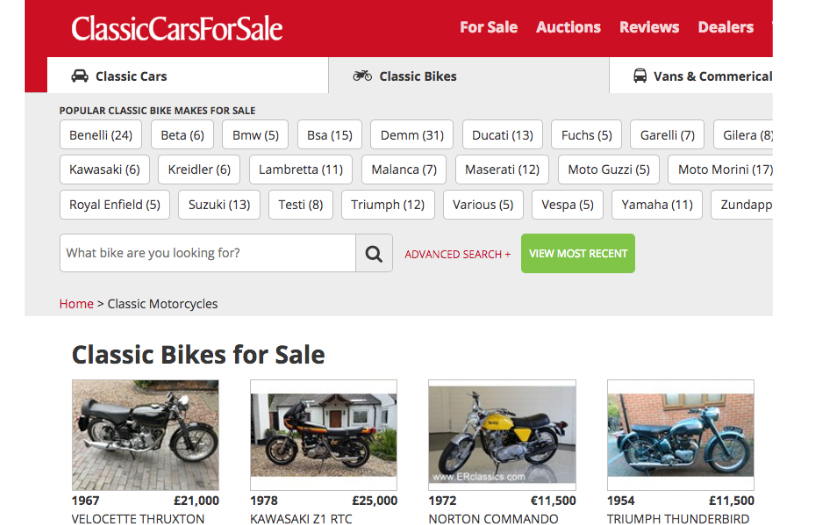
Task: Switch to the Classic Bikes tab
Action: (469, 76)
